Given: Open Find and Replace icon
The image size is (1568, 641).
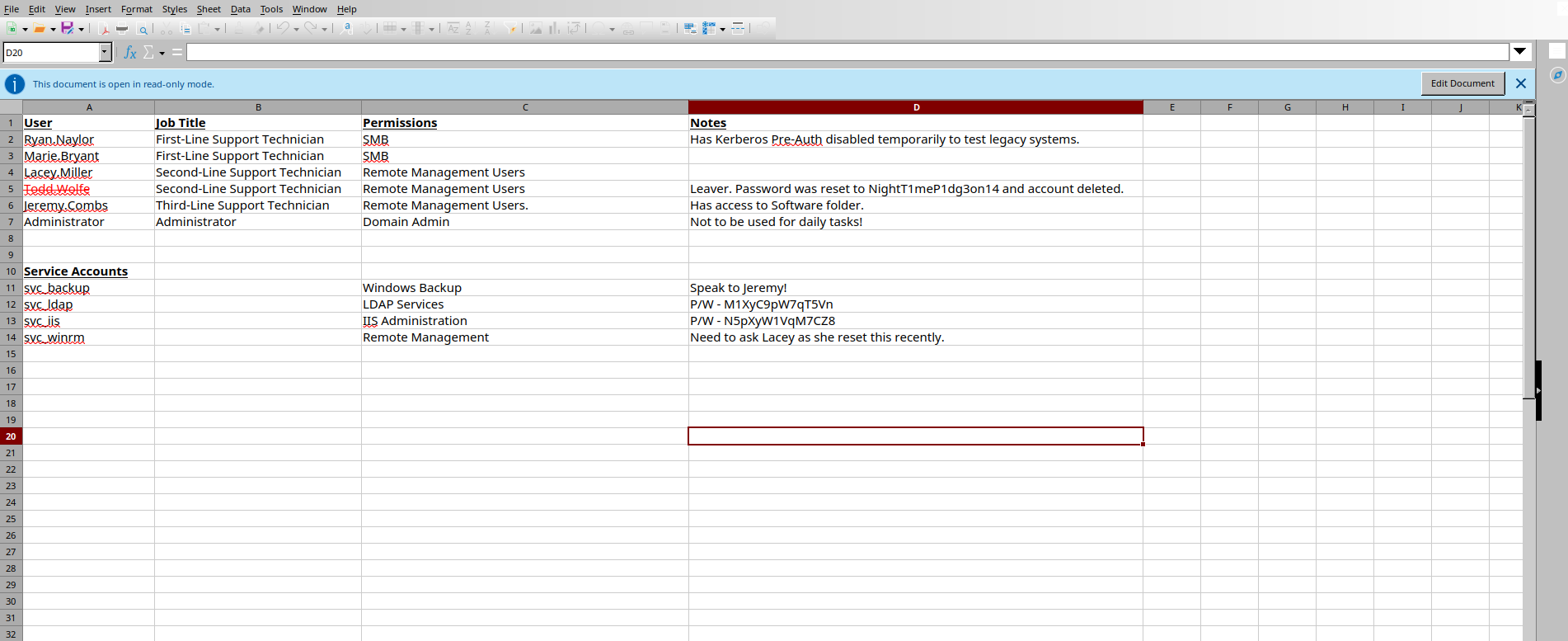Looking at the screenshot, I should click(x=346, y=28).
